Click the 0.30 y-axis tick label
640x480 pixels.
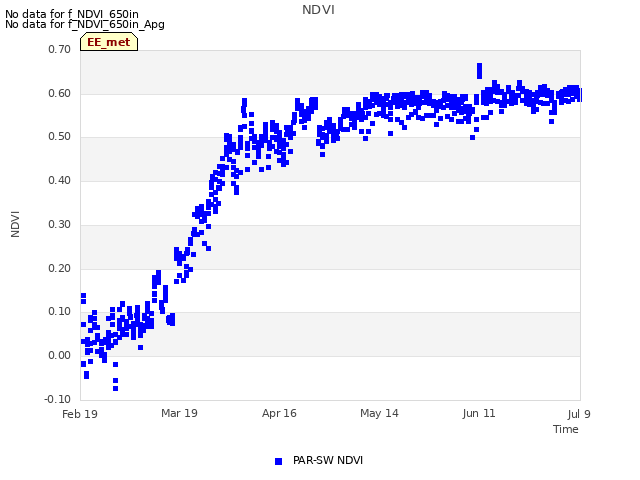click(60, 224)
